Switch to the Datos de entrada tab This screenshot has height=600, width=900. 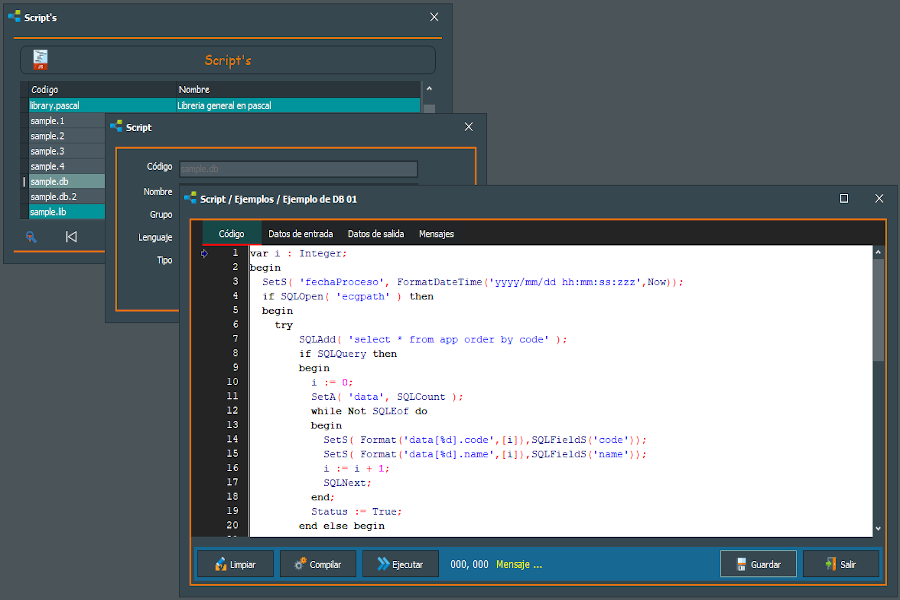tap(300, 234)
